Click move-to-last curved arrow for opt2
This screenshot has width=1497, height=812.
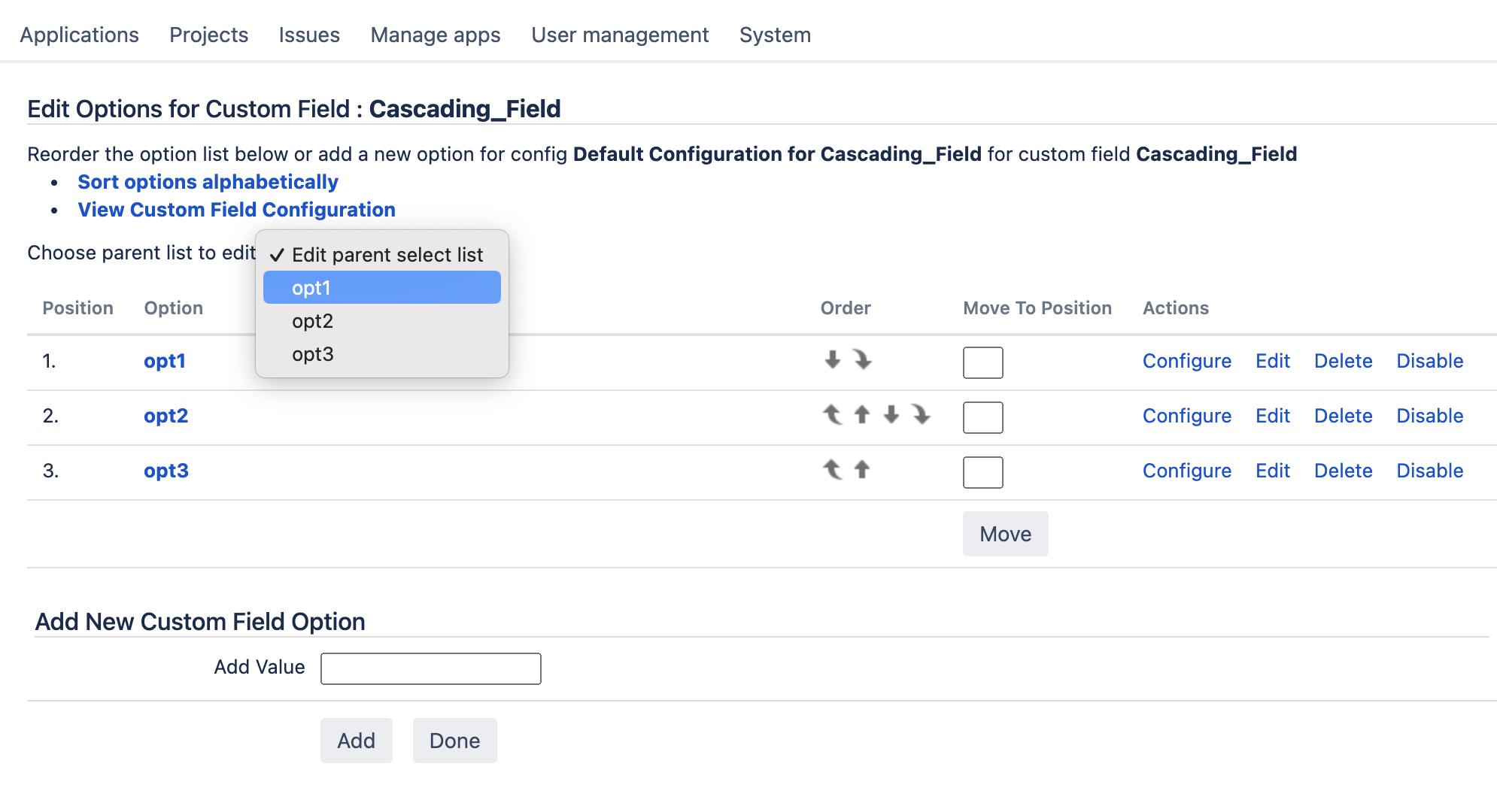[921, 414]
